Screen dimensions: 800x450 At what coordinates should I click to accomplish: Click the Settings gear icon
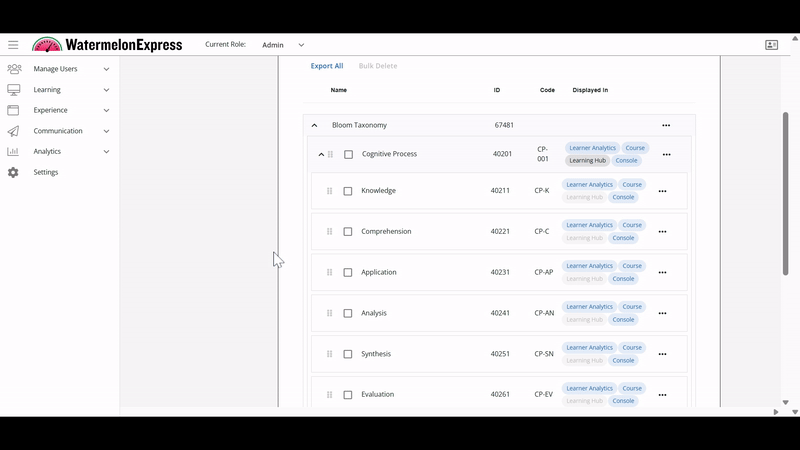13,172
